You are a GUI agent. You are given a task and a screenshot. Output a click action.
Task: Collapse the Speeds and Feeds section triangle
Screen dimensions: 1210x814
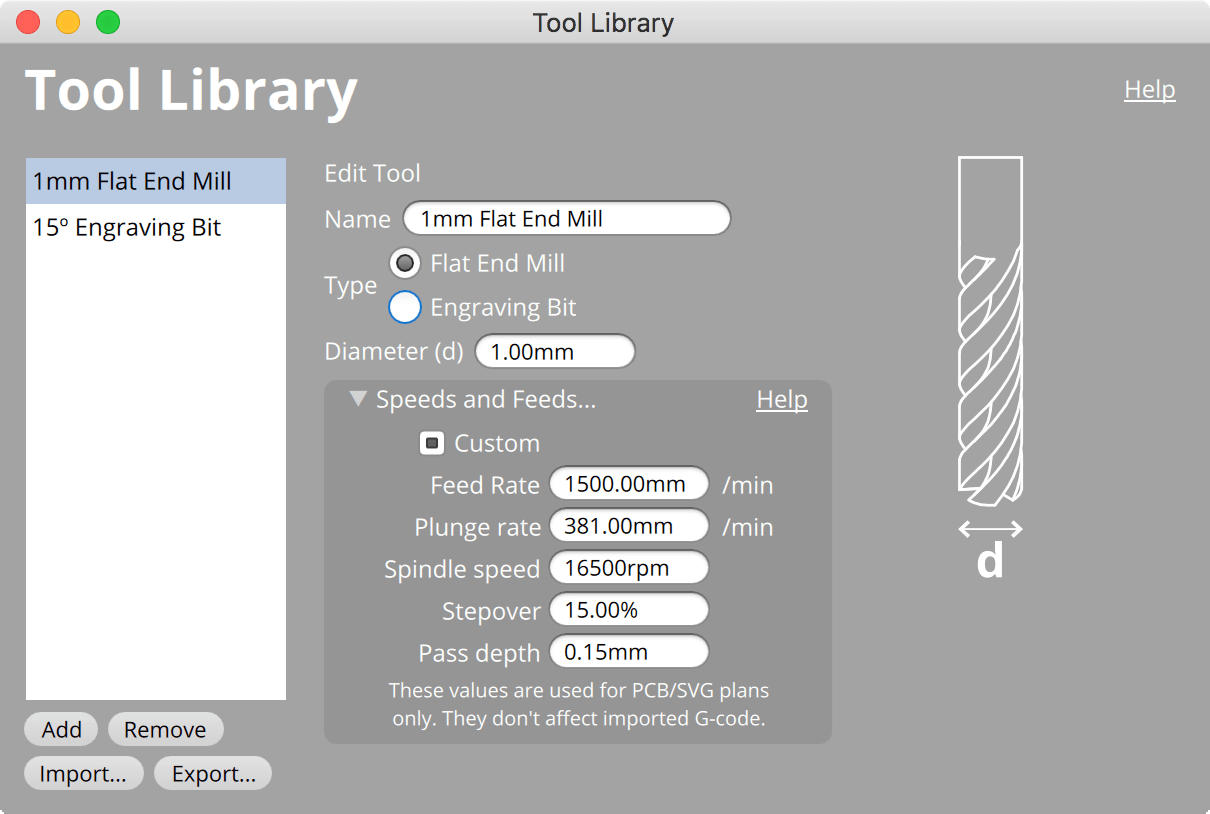coord(358,399)
